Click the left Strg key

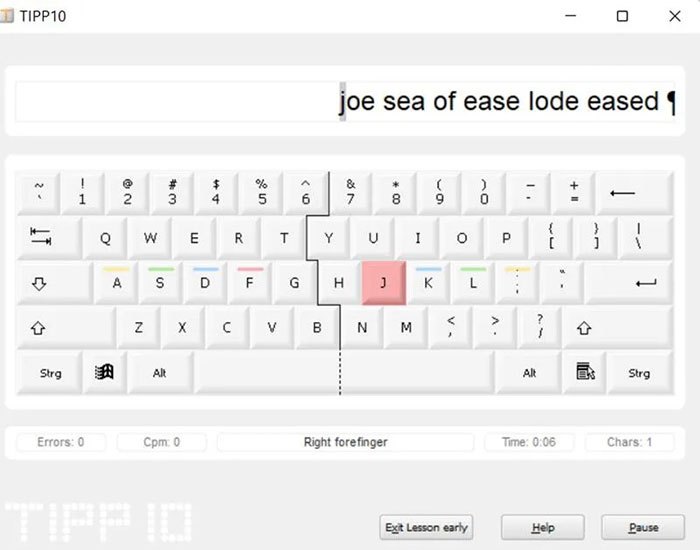pos(49,372)
